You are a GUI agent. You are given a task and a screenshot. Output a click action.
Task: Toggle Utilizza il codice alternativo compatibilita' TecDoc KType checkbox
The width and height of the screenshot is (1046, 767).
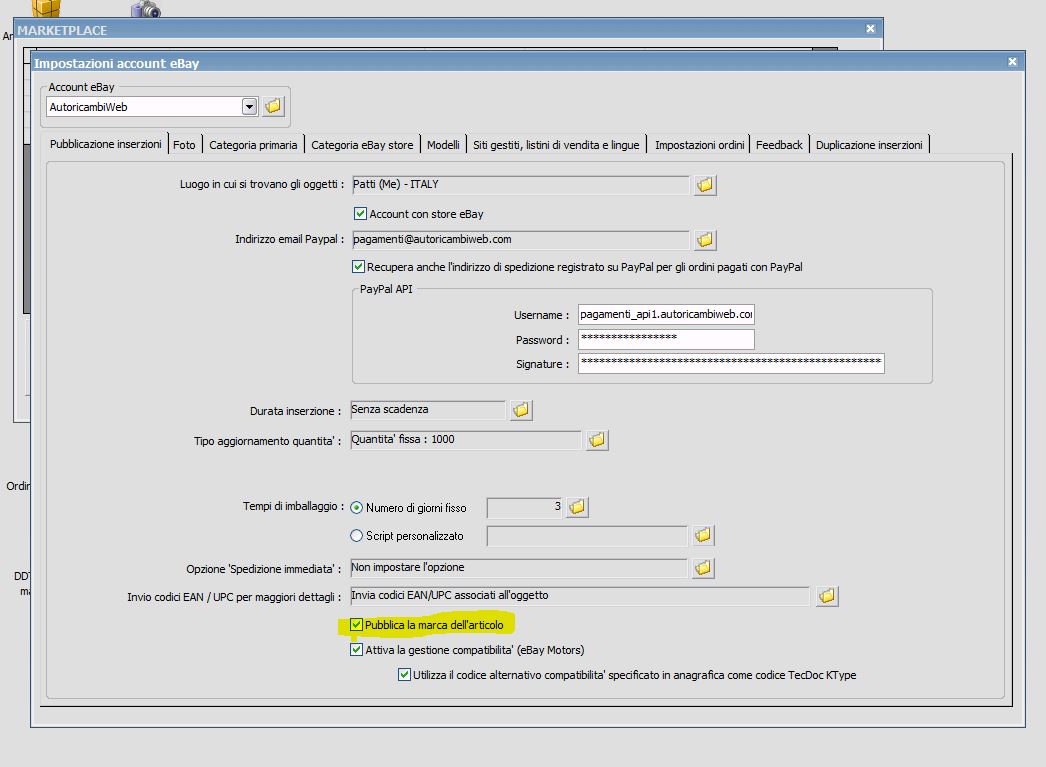click(404, 674)
